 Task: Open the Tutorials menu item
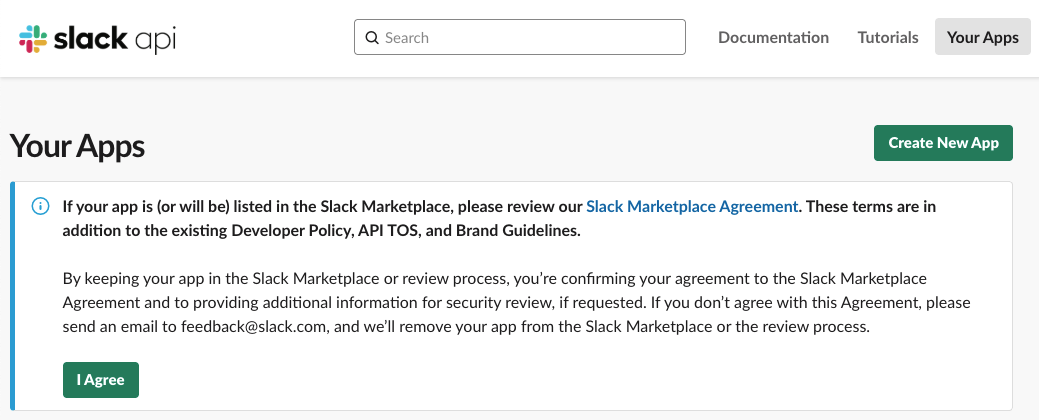(x=888, y=37)
